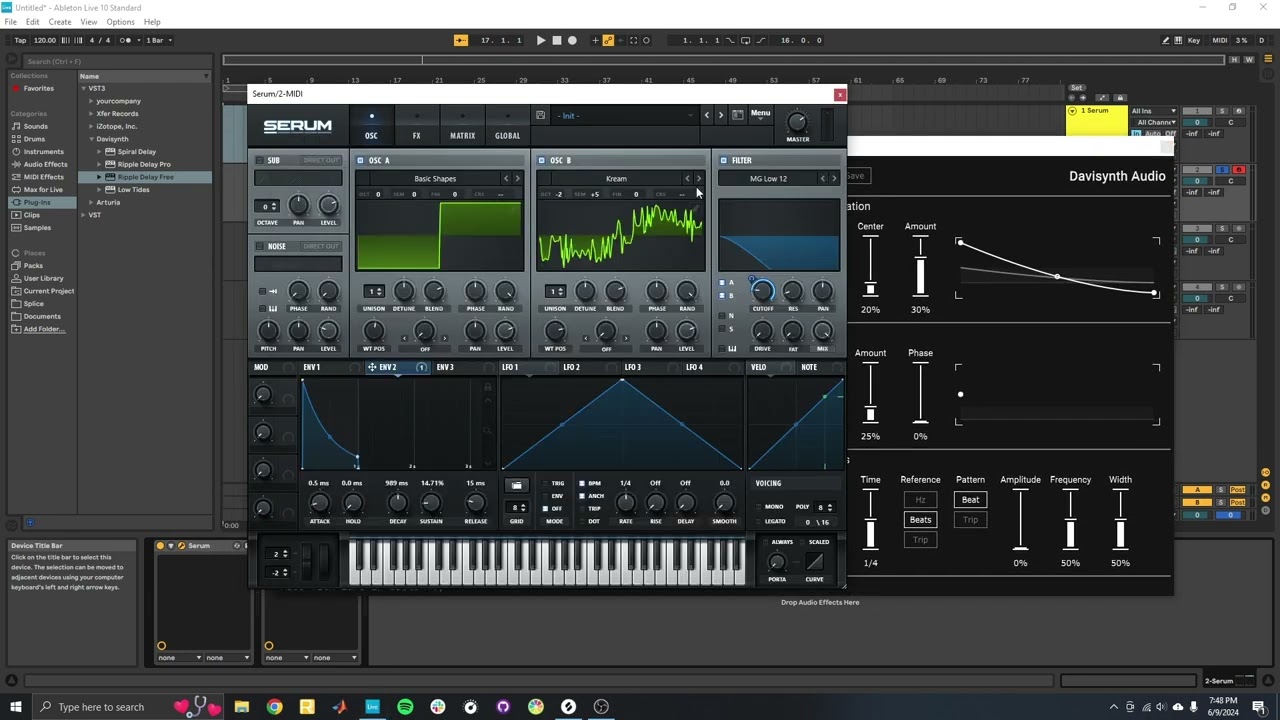The image size is (1280, 720).
Task: Toggle the LFO ANCH checkbox
Action: 582,496
